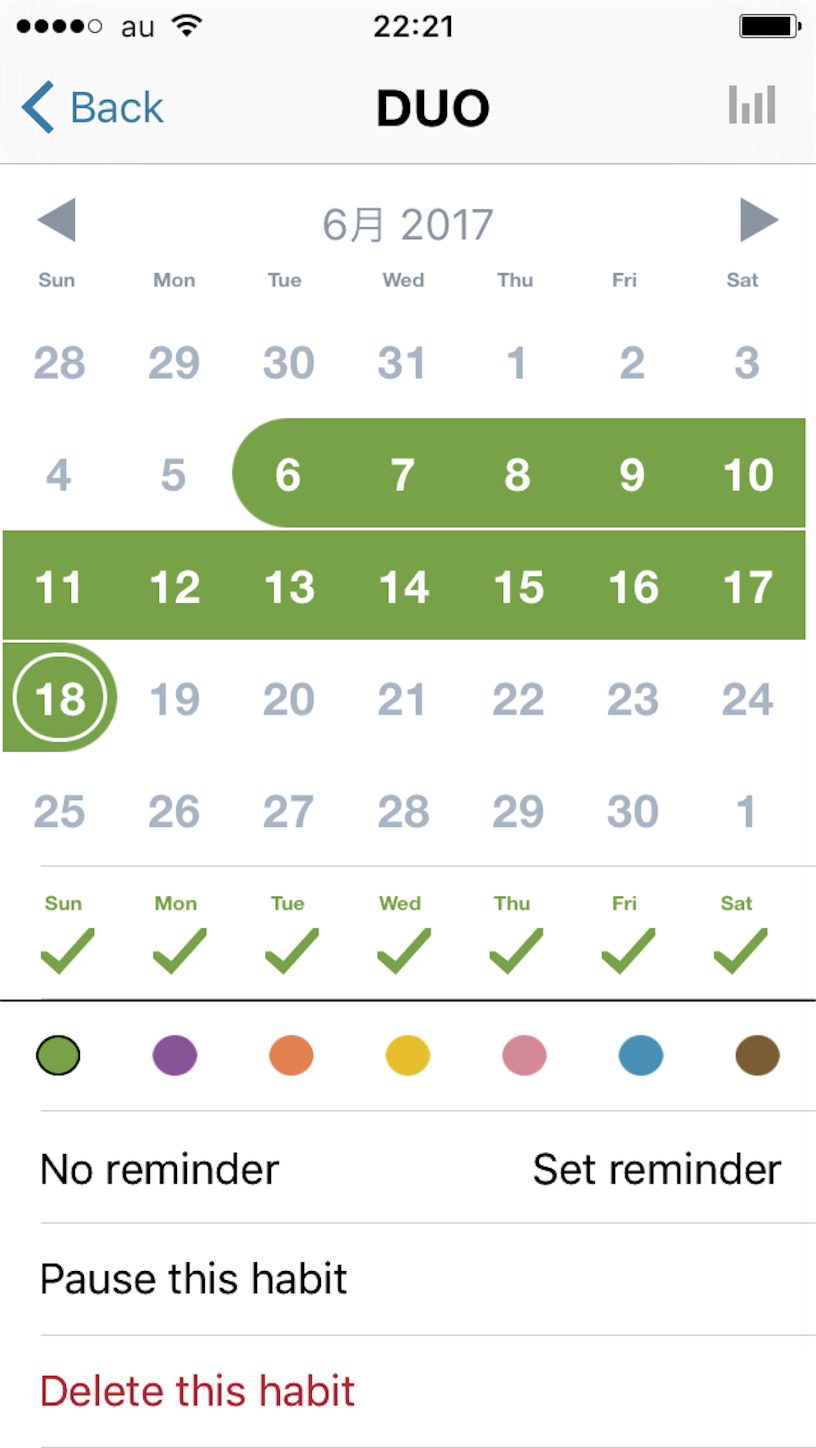The height and width of the screenshot is (1448, 816).
Task: Tap Pause this habit
Action: 194,1279
